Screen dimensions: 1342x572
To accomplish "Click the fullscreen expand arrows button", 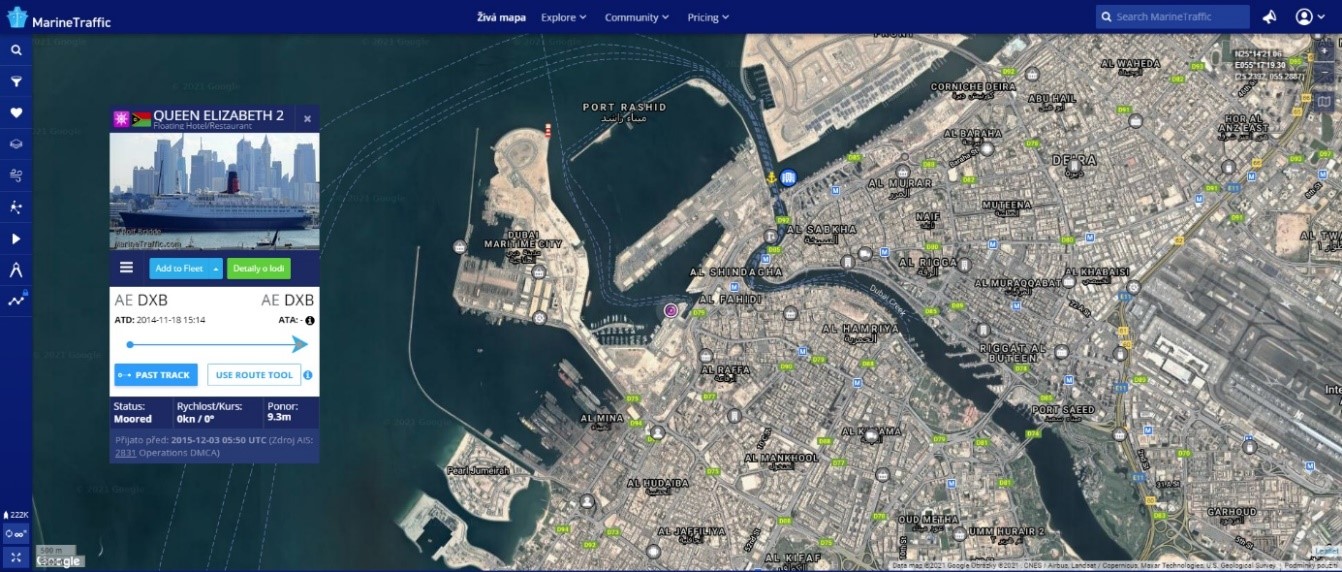I will 16,556.
